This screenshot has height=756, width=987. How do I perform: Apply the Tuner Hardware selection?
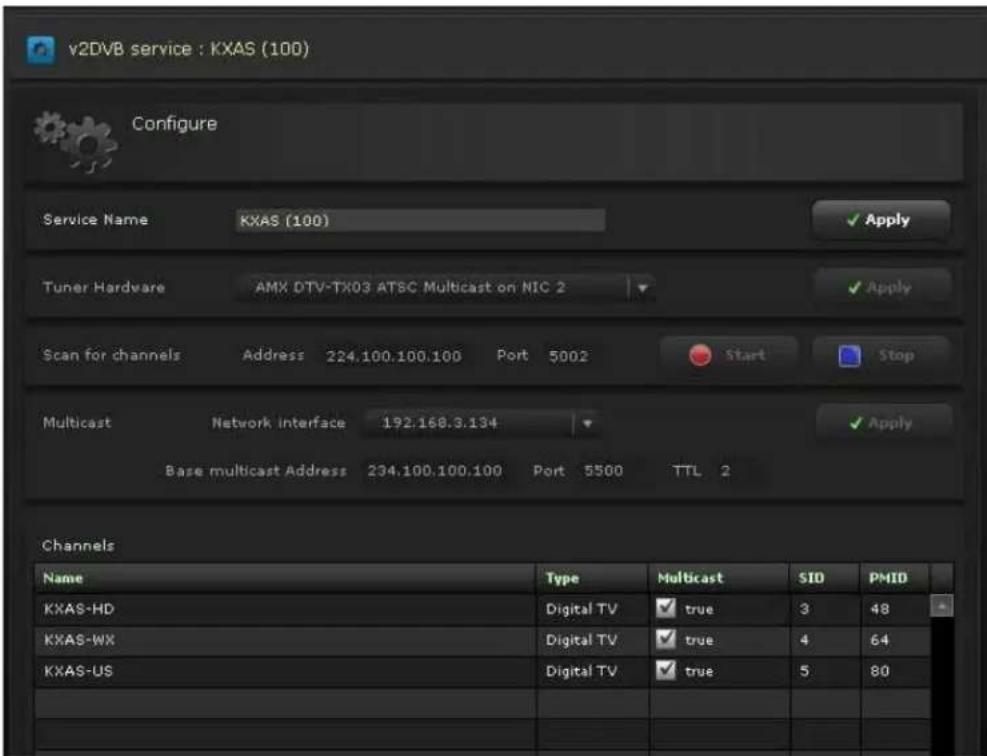tap(881, 288)
